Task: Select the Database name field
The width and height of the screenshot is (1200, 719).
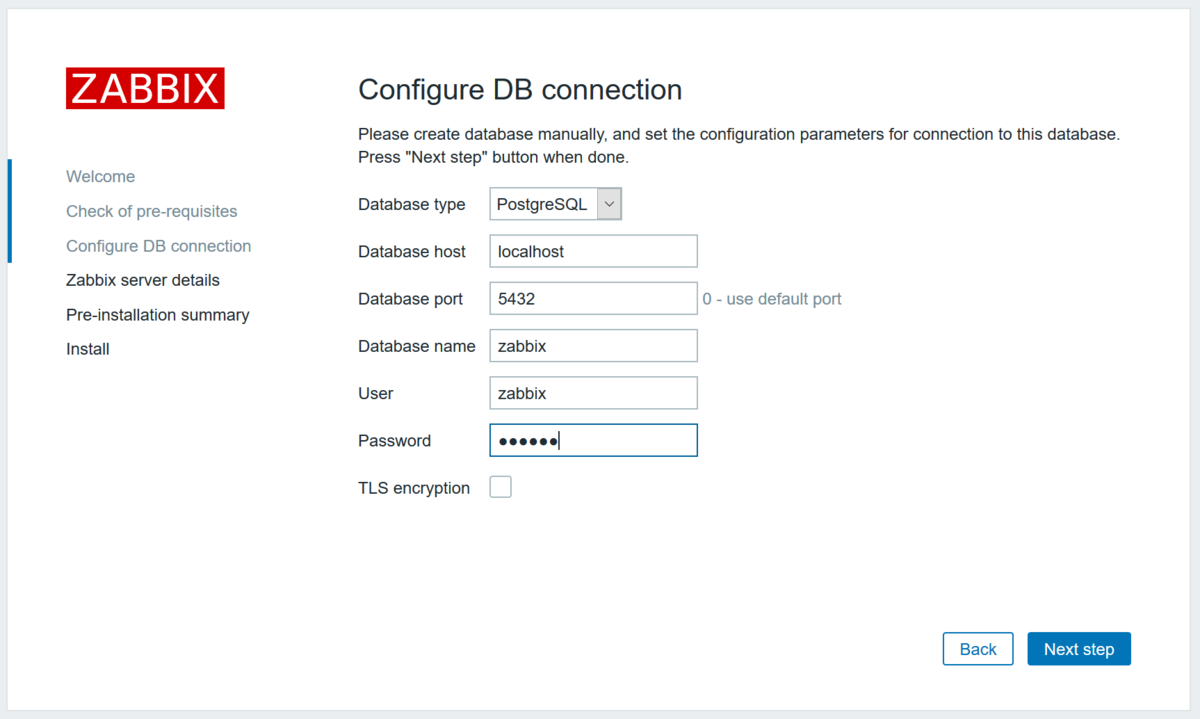Action: click(x=592, y=345)
